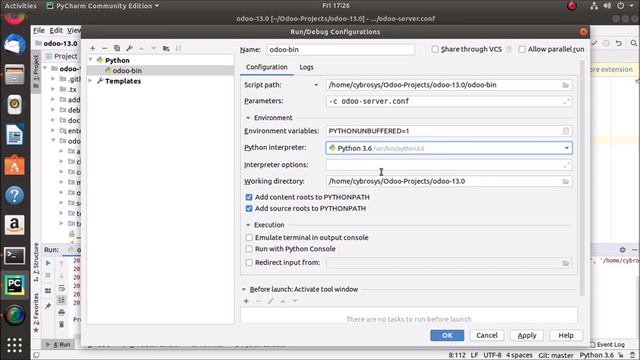Click the pin tab icon in Run panel

48,306
